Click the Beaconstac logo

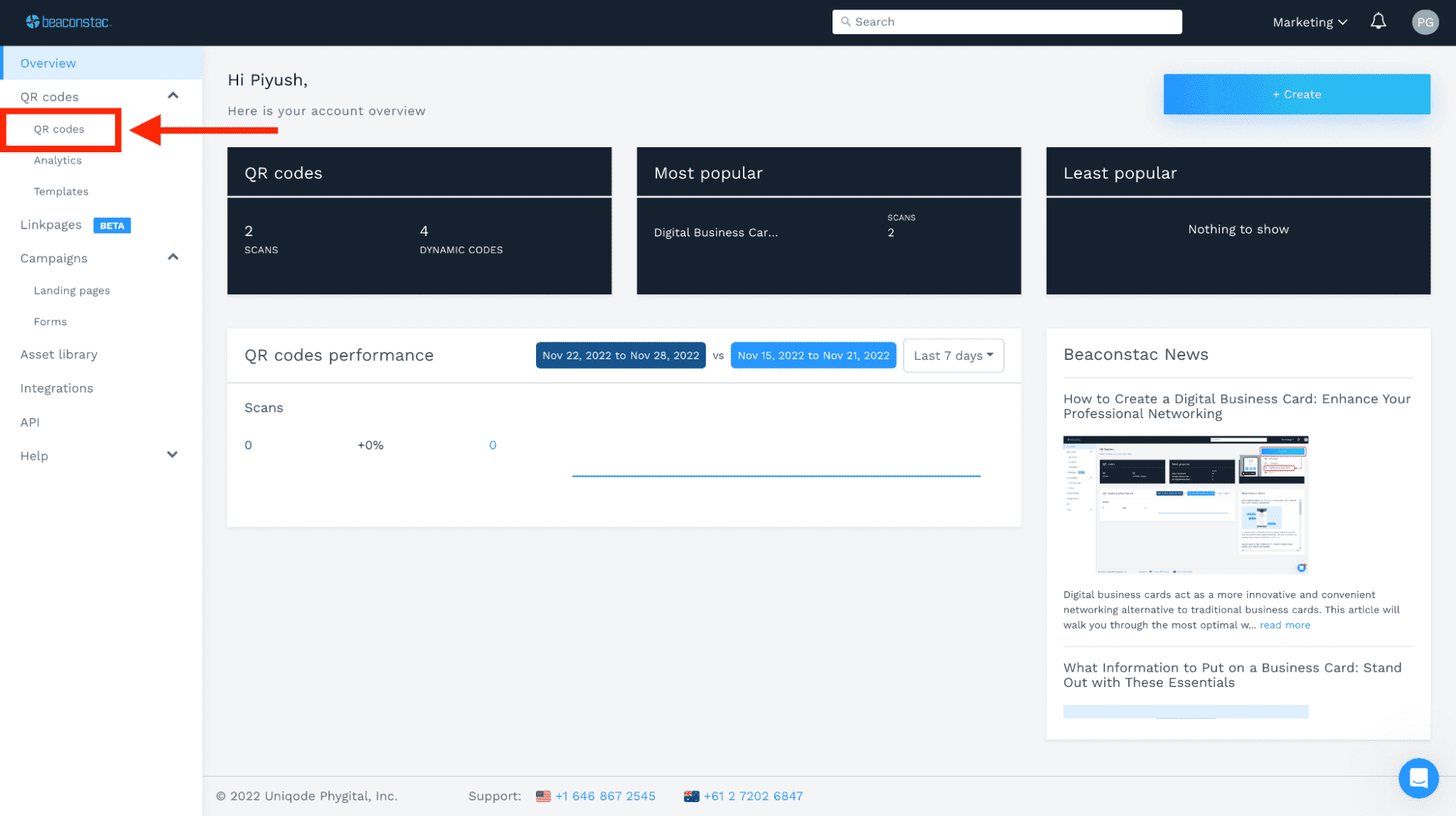tap(68, 22)
